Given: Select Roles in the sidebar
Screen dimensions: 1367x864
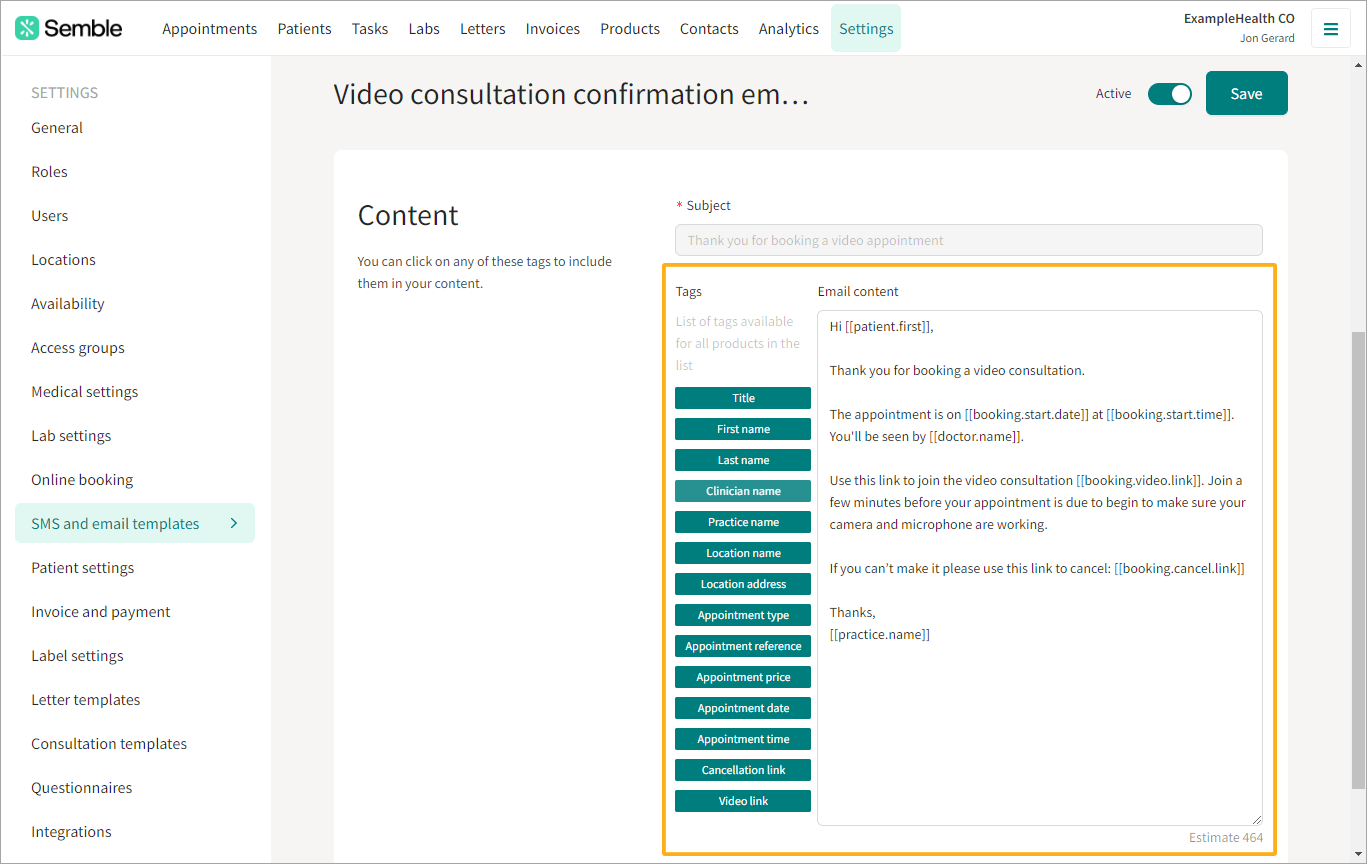Looking at the screenshot, I should pos(49,172).
